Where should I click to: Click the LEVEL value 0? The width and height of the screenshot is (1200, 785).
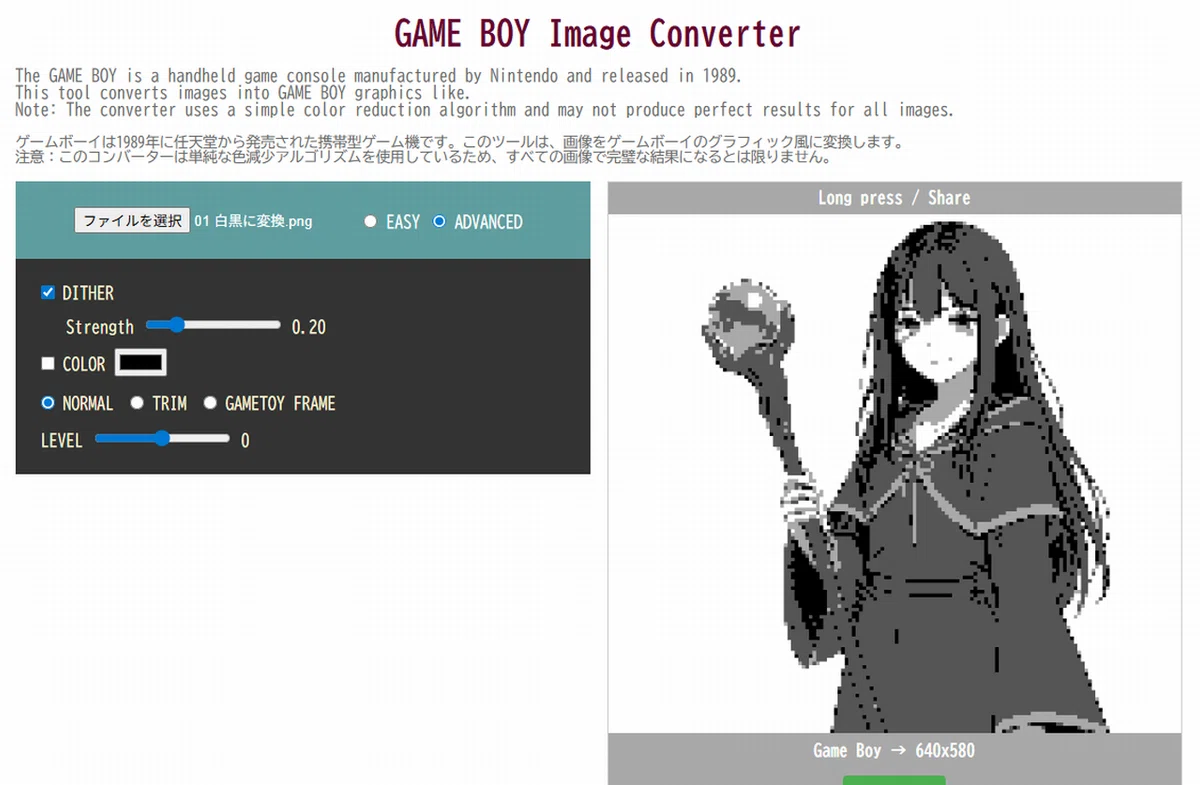tap(245, 440)
